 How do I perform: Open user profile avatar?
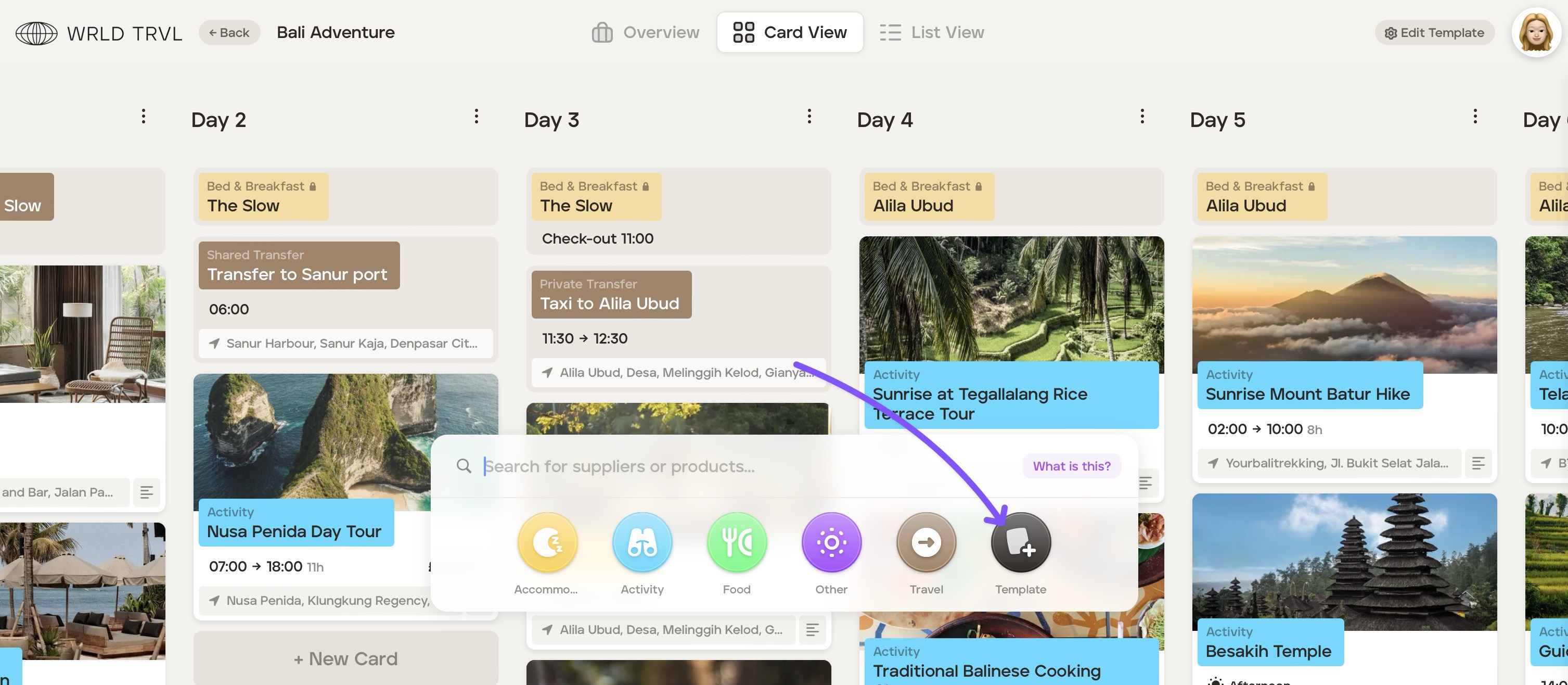click(1536, 32)
